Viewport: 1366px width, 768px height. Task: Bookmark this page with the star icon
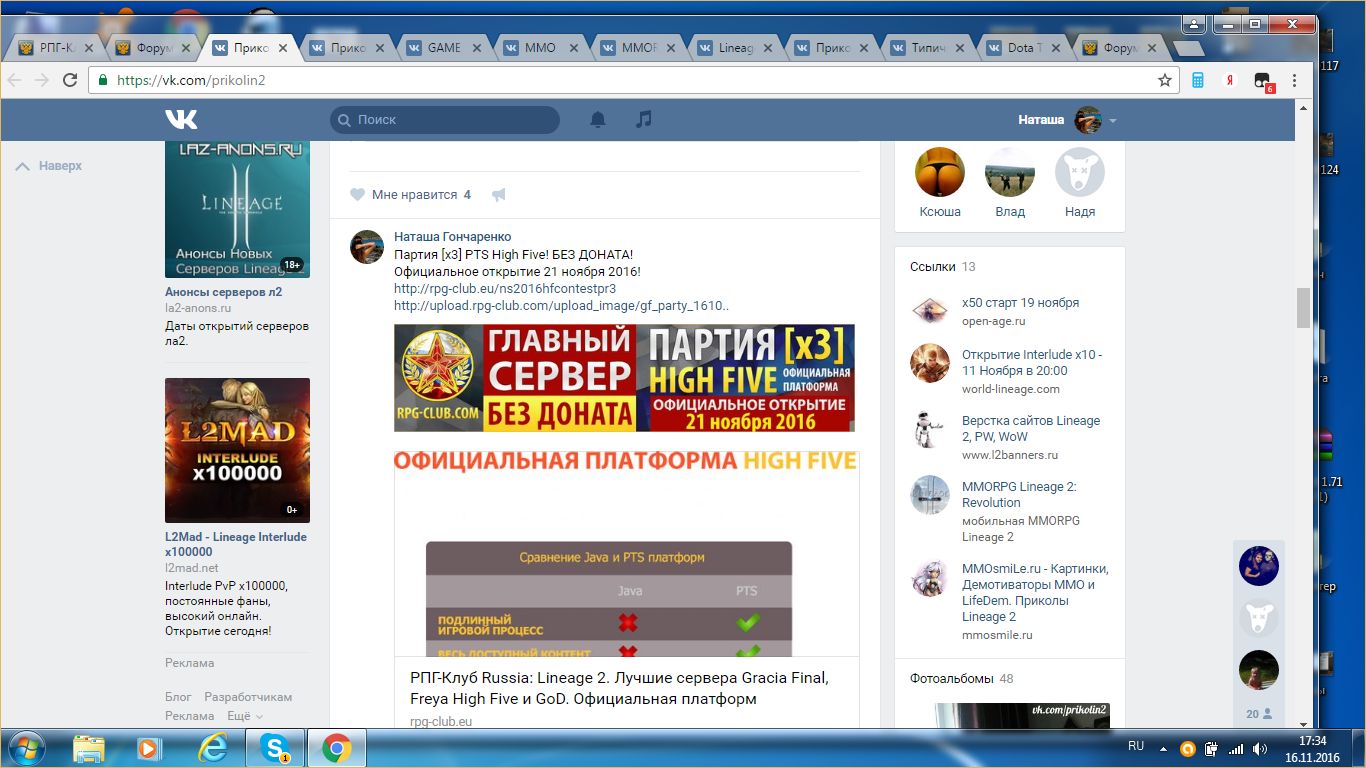pos(1165,80)
